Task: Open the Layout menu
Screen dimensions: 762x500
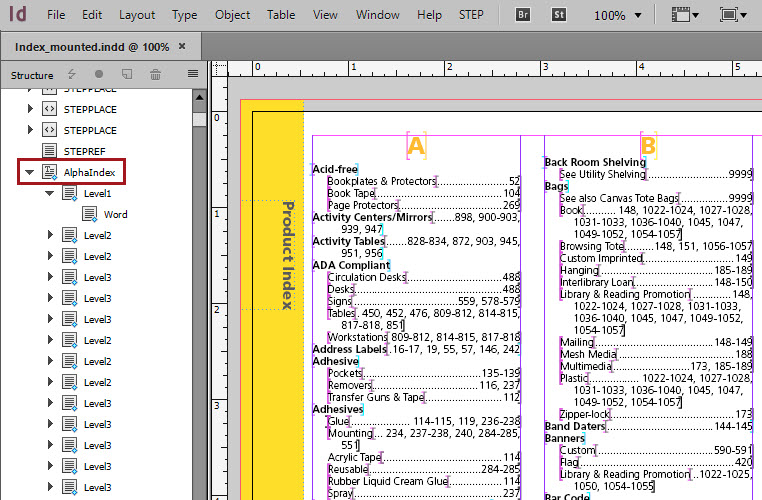Action: pos(137,15)
